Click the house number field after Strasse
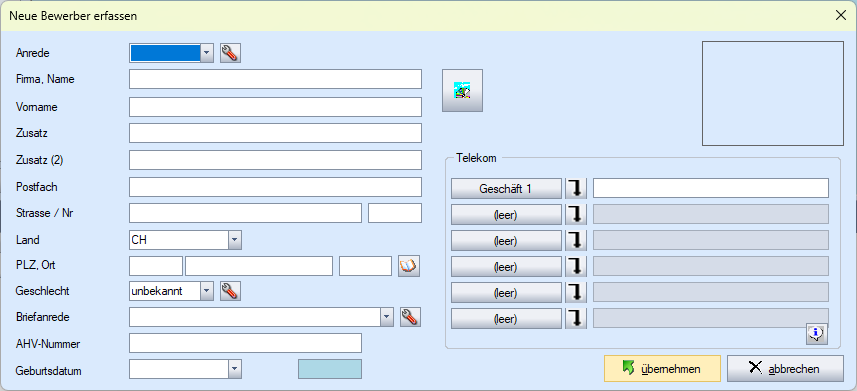The width and height of the screenshot is (857, 391). [x=395, y=213]
